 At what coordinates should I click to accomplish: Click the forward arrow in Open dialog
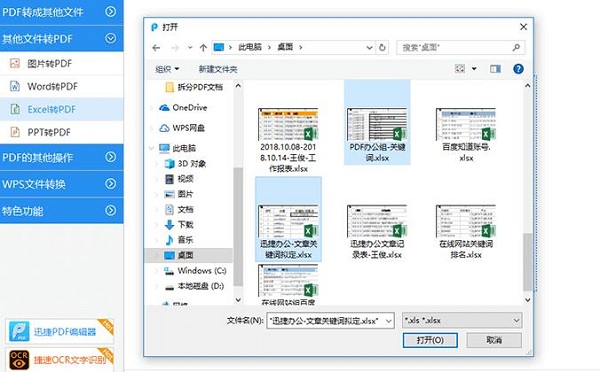175,48
